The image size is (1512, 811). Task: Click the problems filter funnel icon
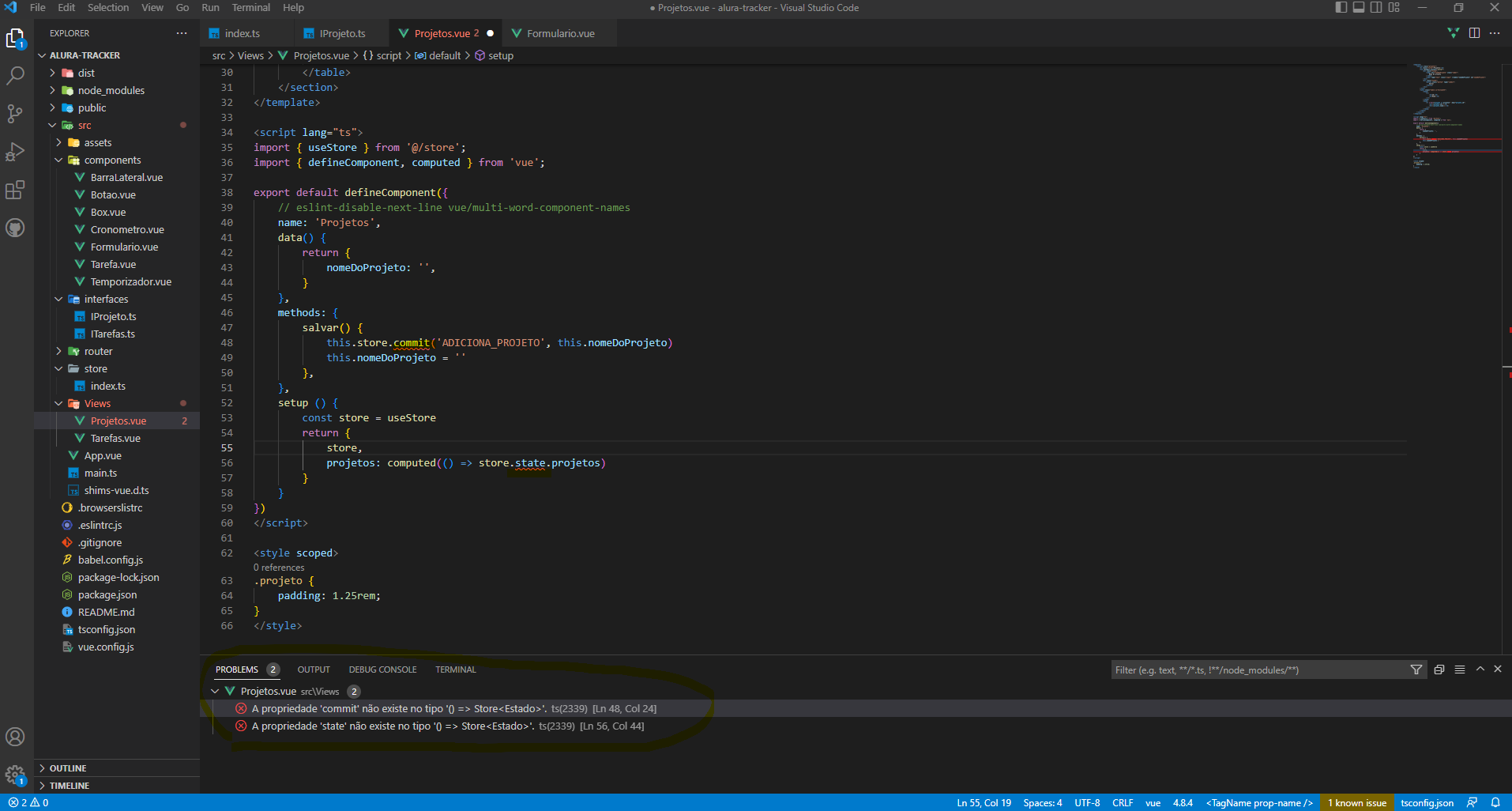[x=1416, y=670]
